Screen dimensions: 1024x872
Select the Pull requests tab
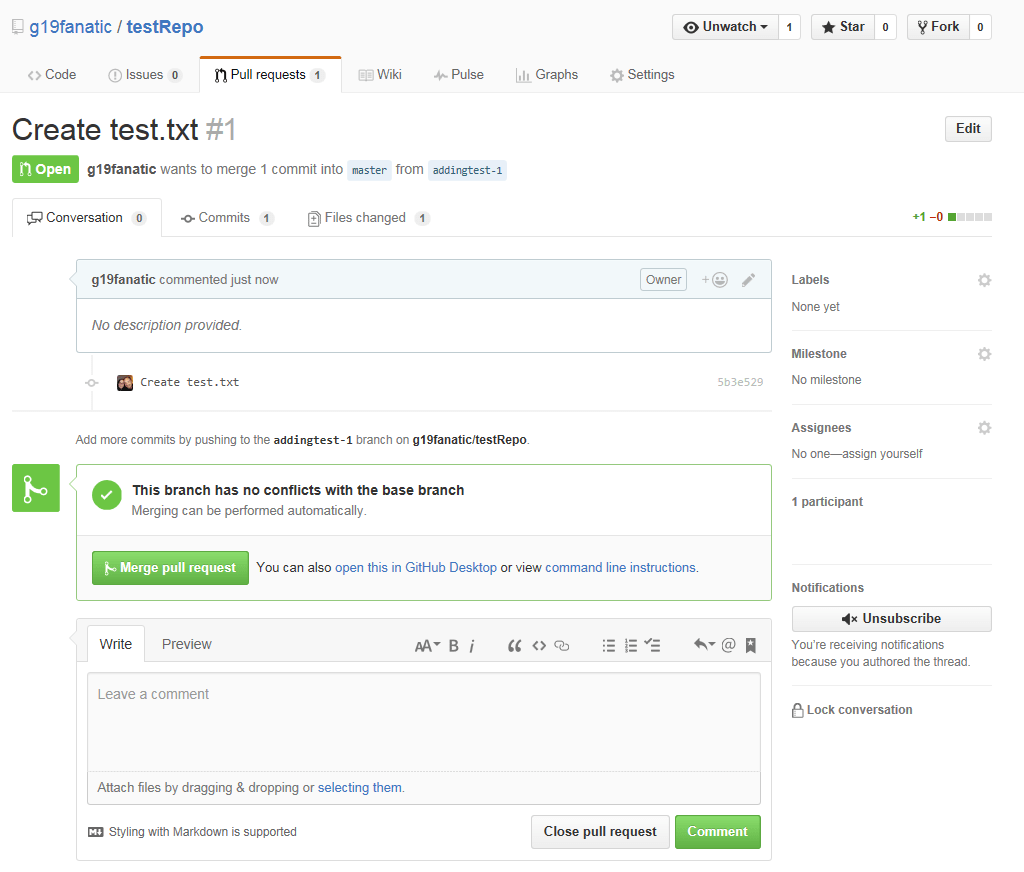[x=270, y=75]
